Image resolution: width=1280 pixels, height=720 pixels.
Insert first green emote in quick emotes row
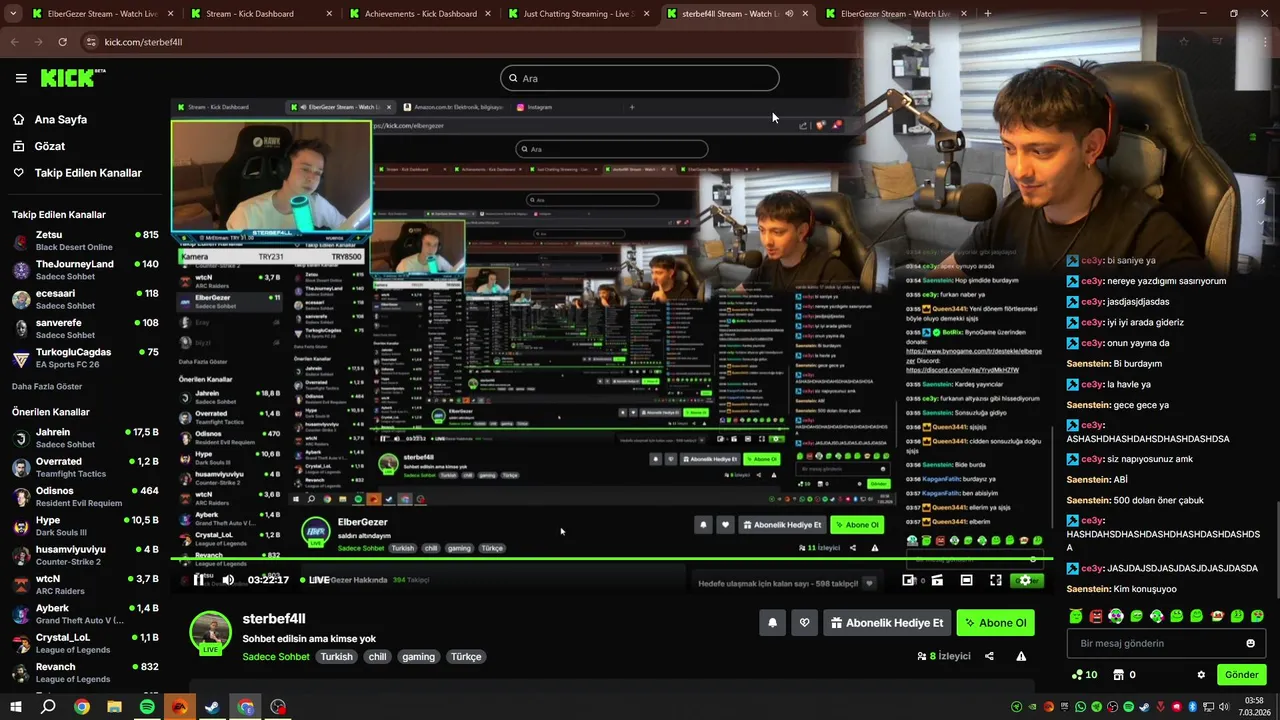1075,616
